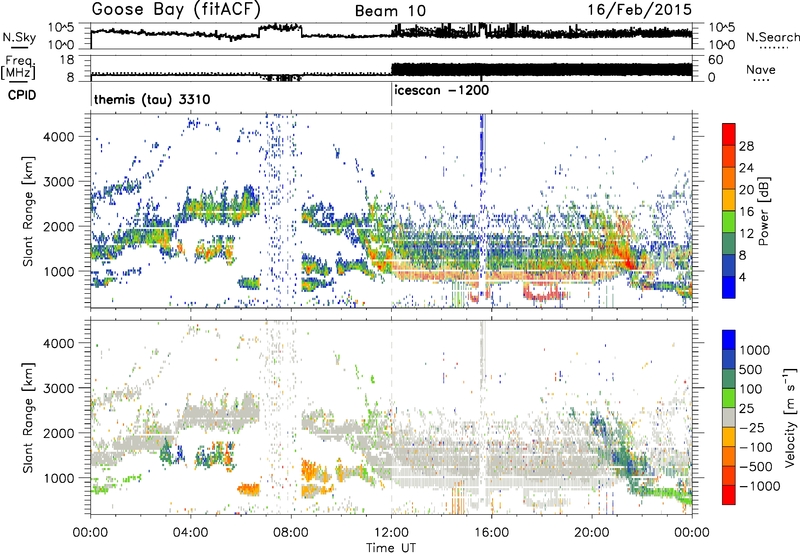Click the 'CPID' row label
Image resolution: width=800 pixels, height=554 pixels.
click(22, 95)
